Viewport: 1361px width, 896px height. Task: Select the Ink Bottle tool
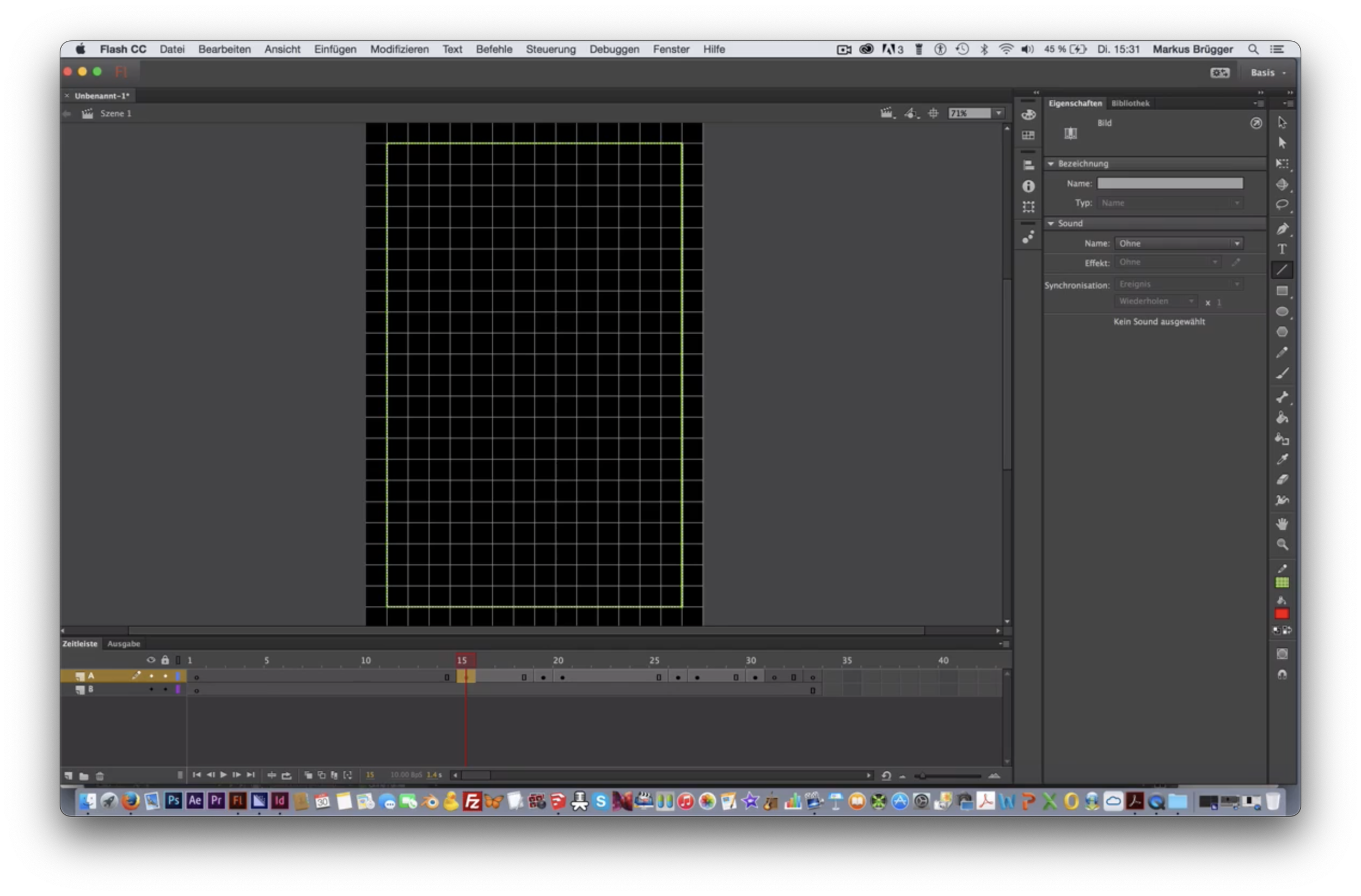click(1282, 439)
